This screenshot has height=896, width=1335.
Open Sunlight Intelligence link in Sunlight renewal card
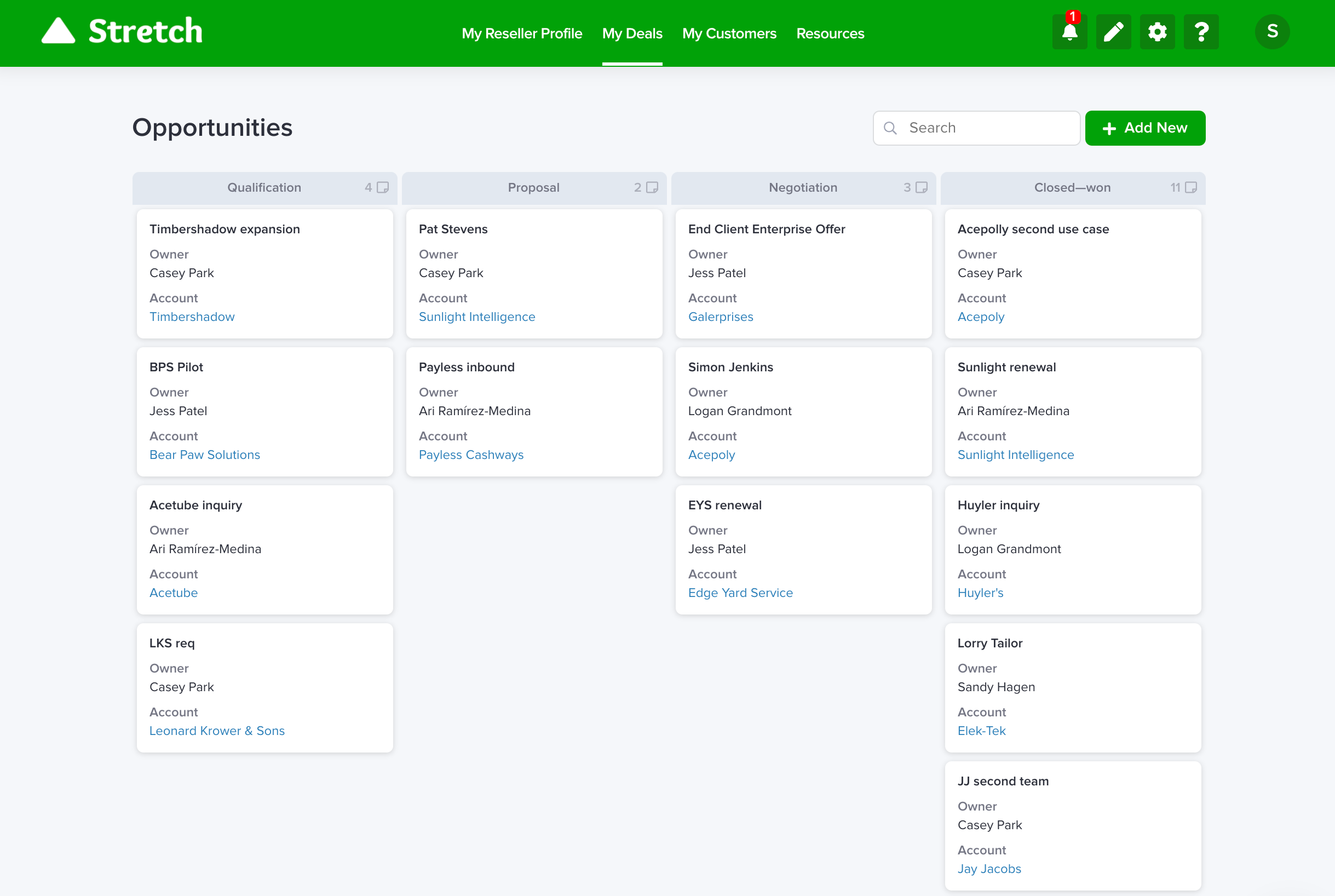(x=1016, y=455)
